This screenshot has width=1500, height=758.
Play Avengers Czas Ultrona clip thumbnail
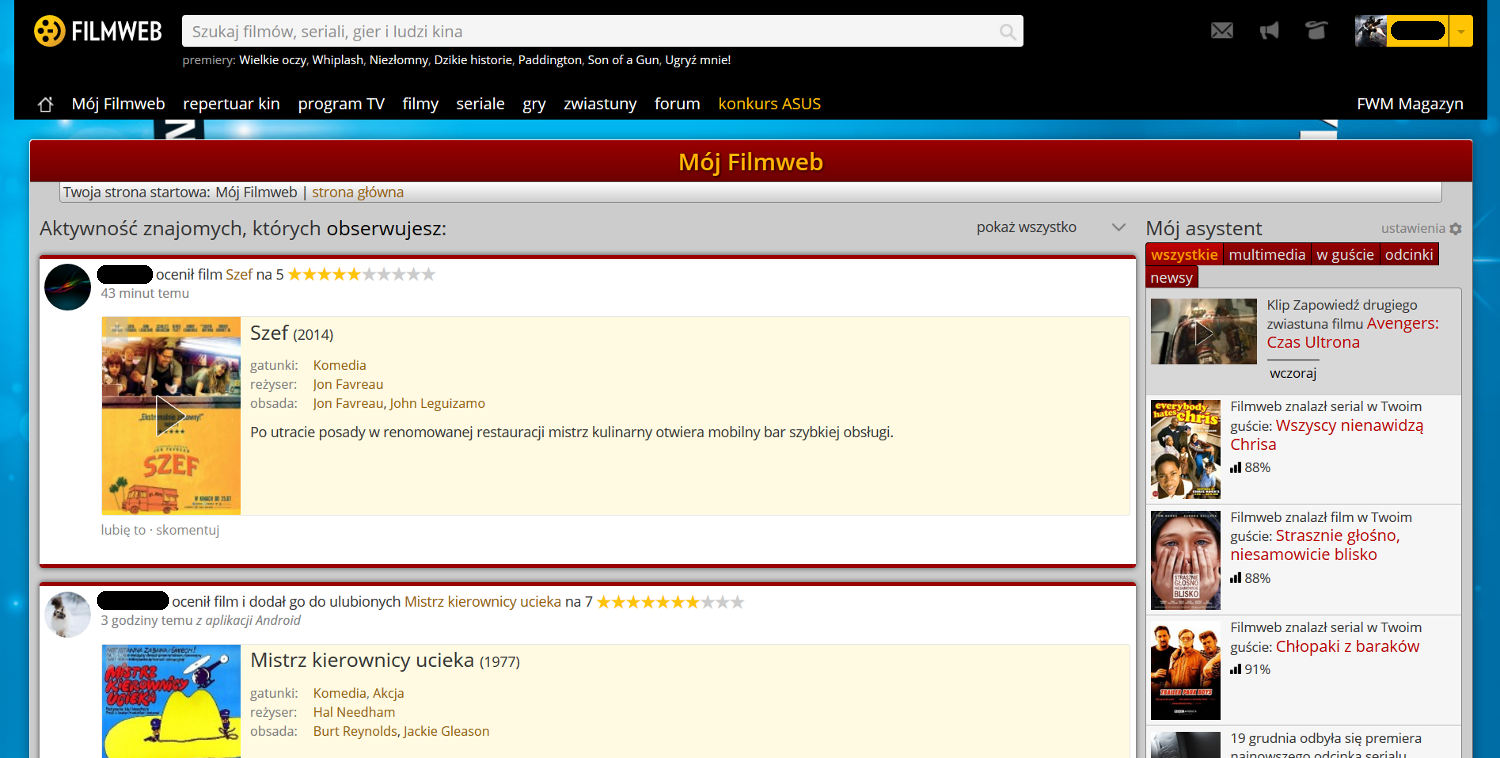pyautogui.click(x=1204, y=331)
